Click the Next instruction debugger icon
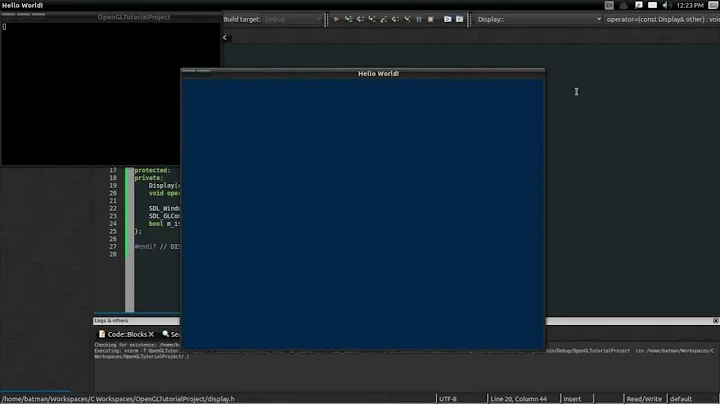The width and height of the screenshot is (720, 404). [x=395, y=19]
